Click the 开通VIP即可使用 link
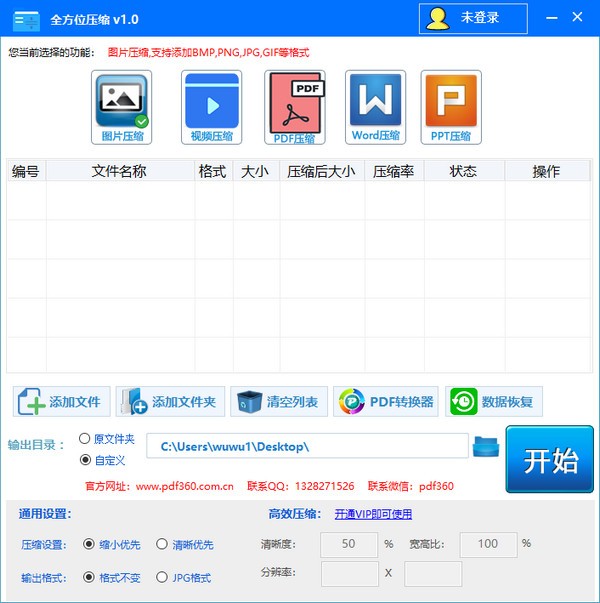 coord(373,514)
